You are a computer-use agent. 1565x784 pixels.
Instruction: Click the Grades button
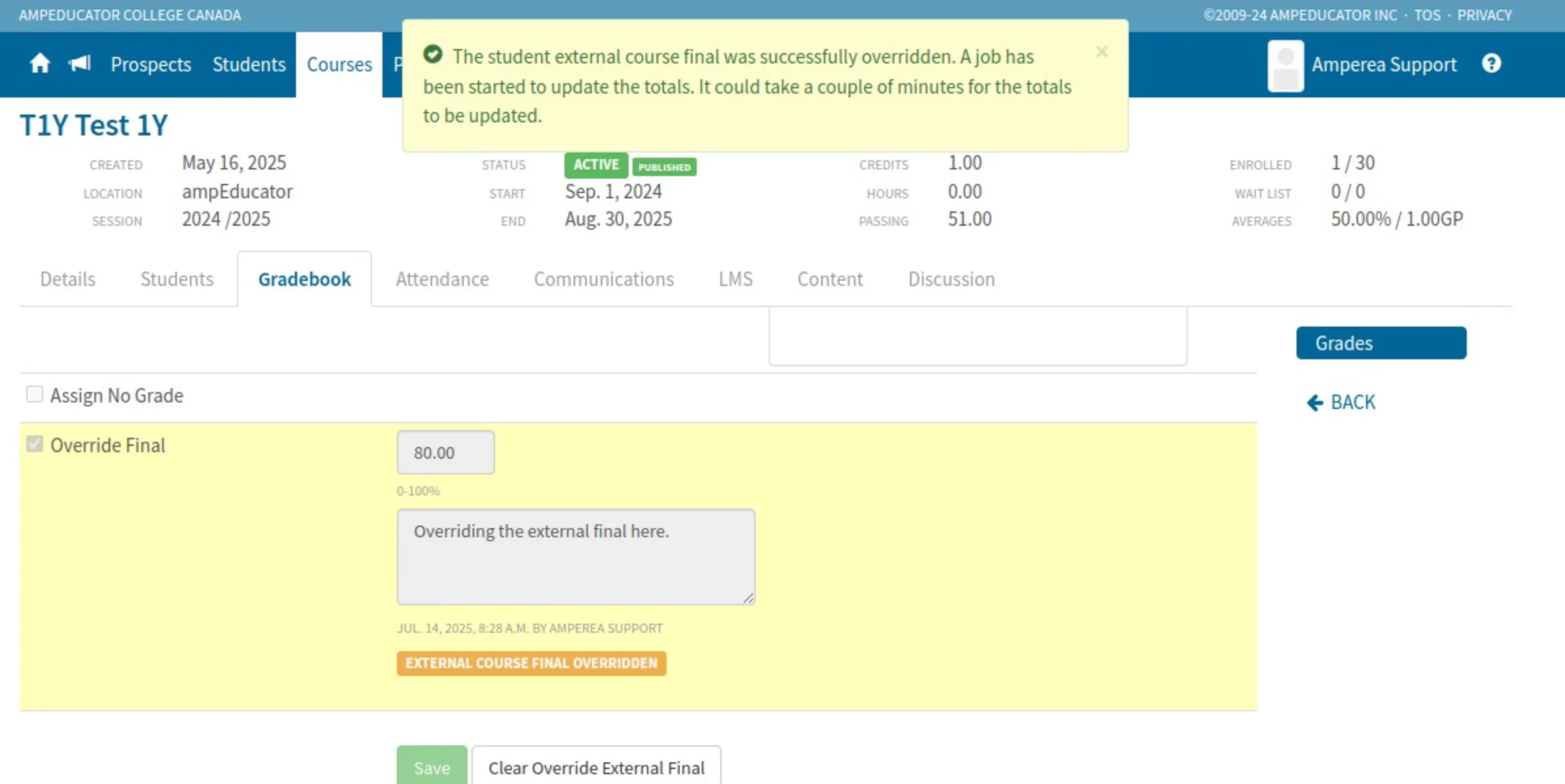(x=1381, y=343)
